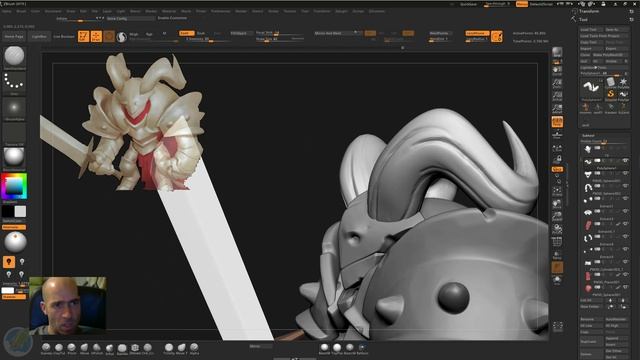Activate the Edit mode button on the shelf

point(83,36)
